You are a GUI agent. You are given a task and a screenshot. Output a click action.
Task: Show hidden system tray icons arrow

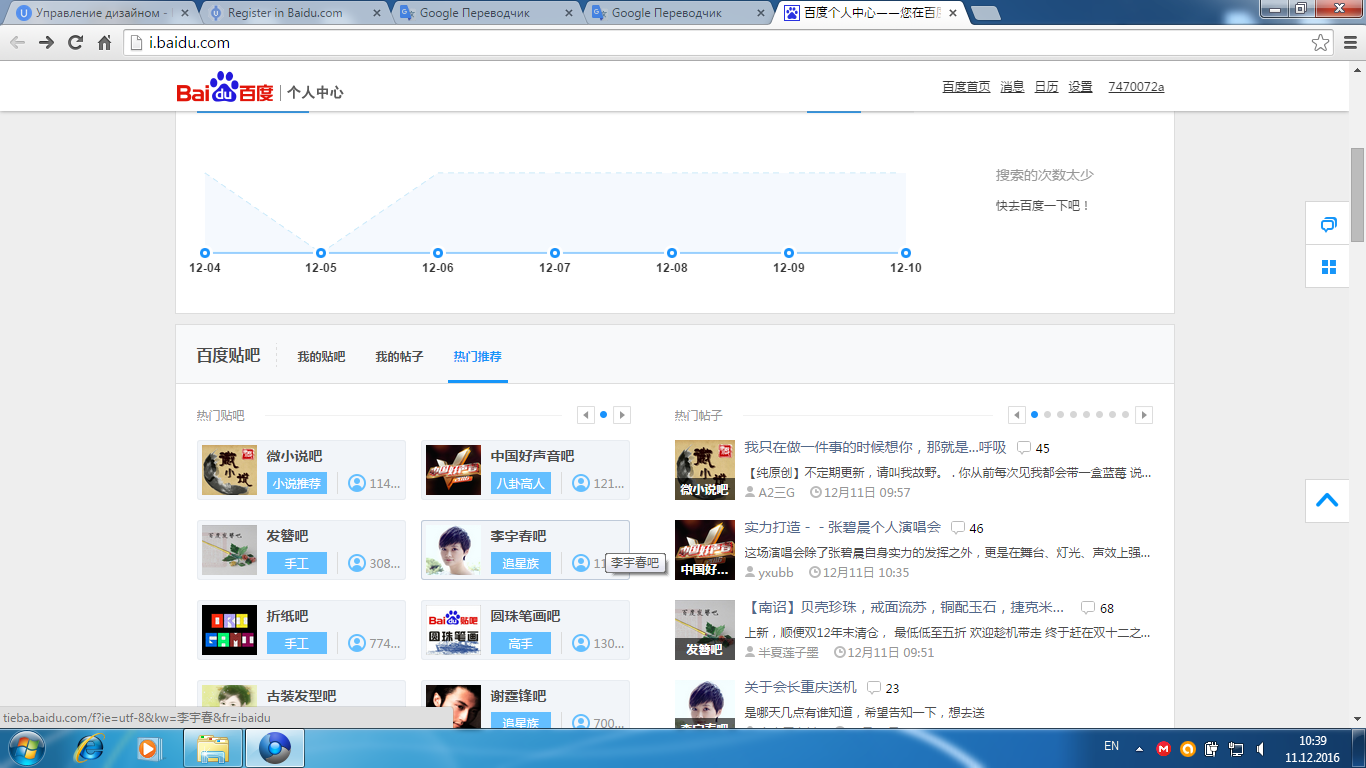[1139, 748]
